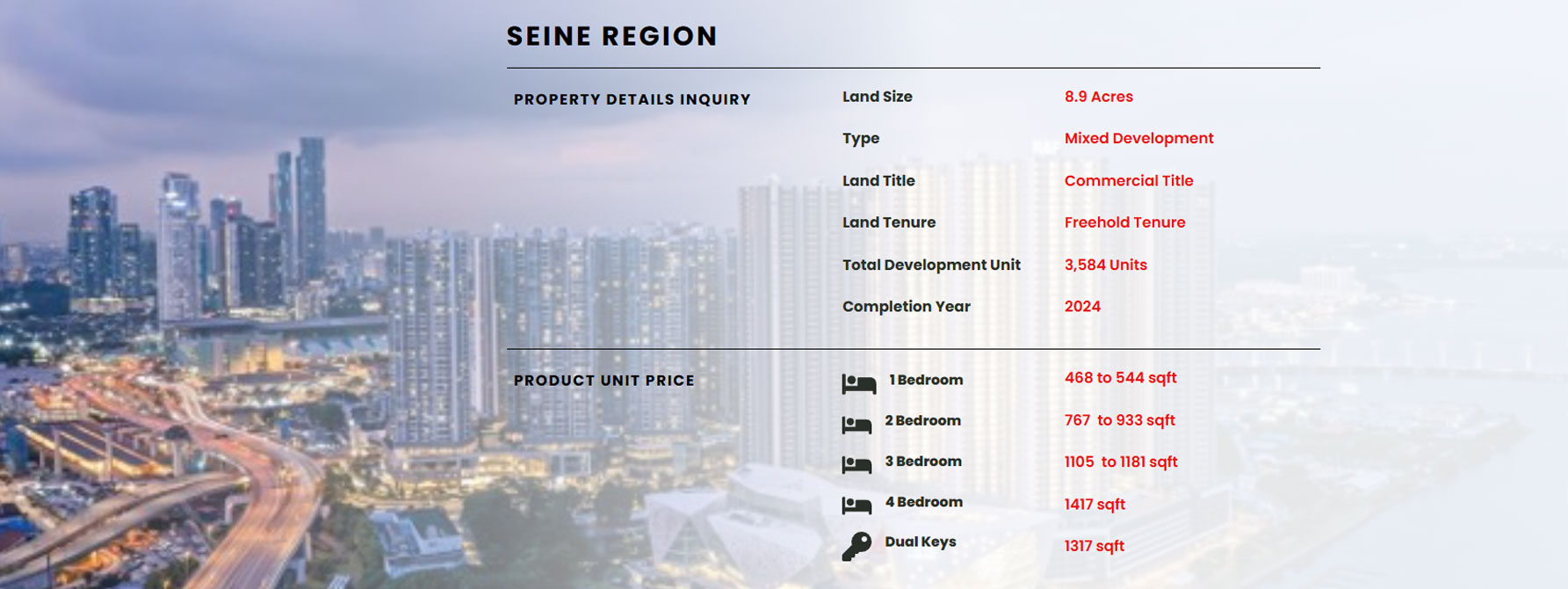Click the SEINE REGION heading
The image size is (1568, 589).
[612, 36]
